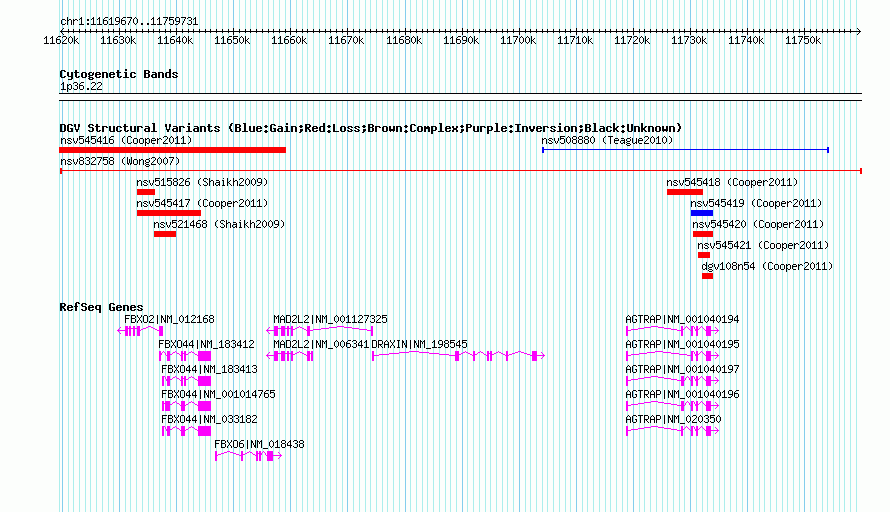Select the AGTRAP NM_001040194 gene glyph
The height and width of the screenshot is (512, 890).
click(673, 331)
